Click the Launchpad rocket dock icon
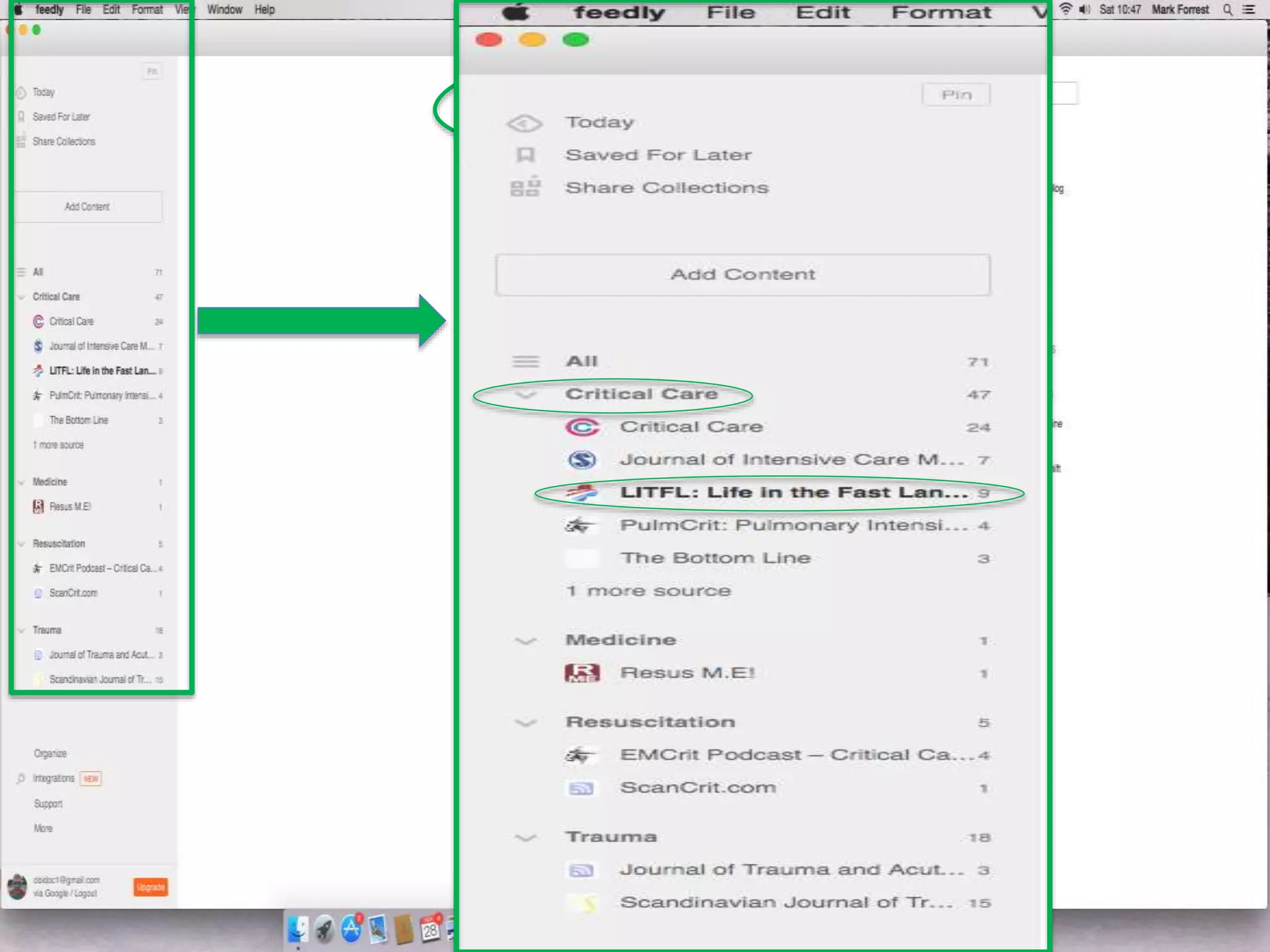Screen dimensions: 1270x952 pos(324,930)
